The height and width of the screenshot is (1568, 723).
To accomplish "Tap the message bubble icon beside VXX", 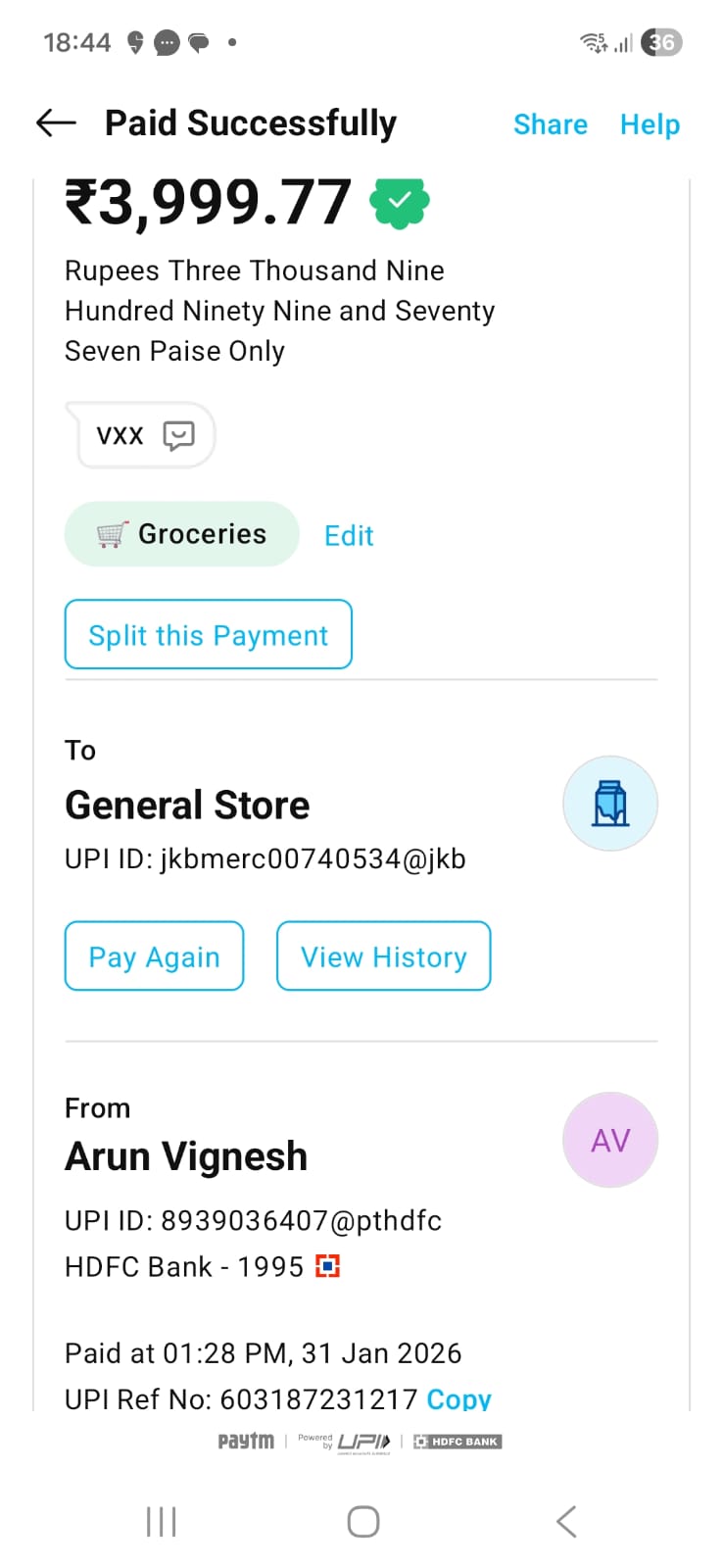I will (178, 435).
